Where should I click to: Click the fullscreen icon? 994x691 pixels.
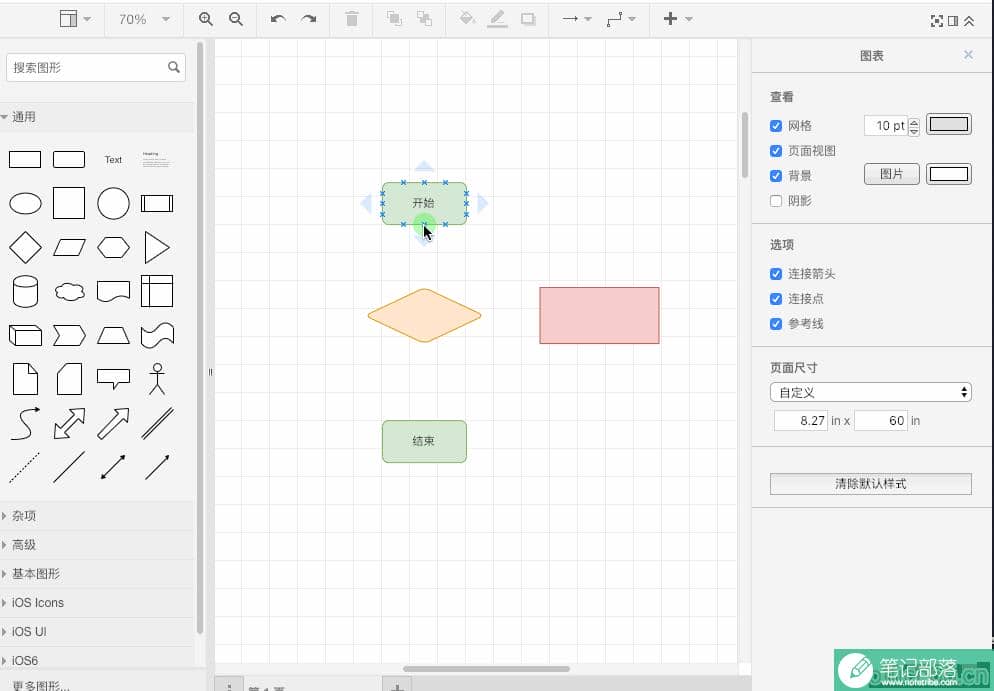click(936, 21)
